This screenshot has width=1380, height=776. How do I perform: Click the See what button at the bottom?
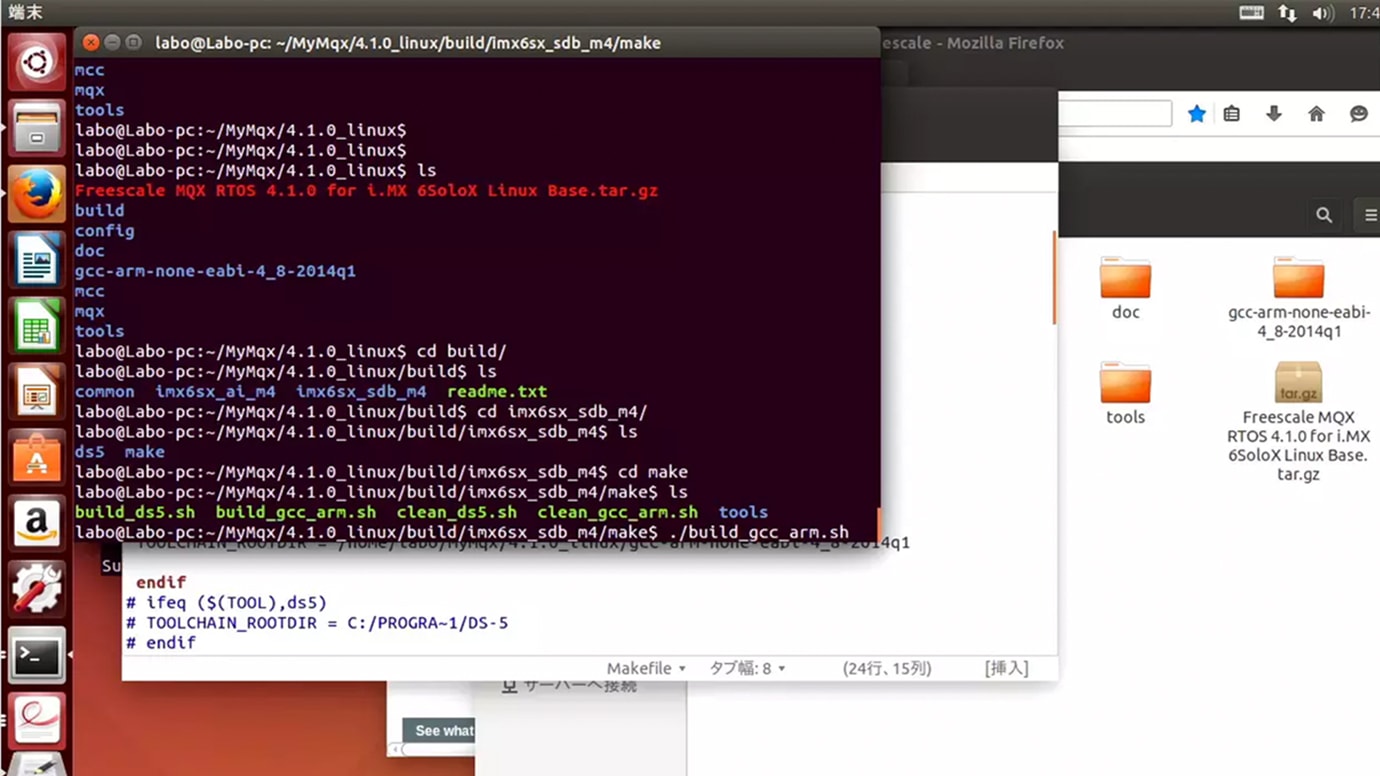440,730
